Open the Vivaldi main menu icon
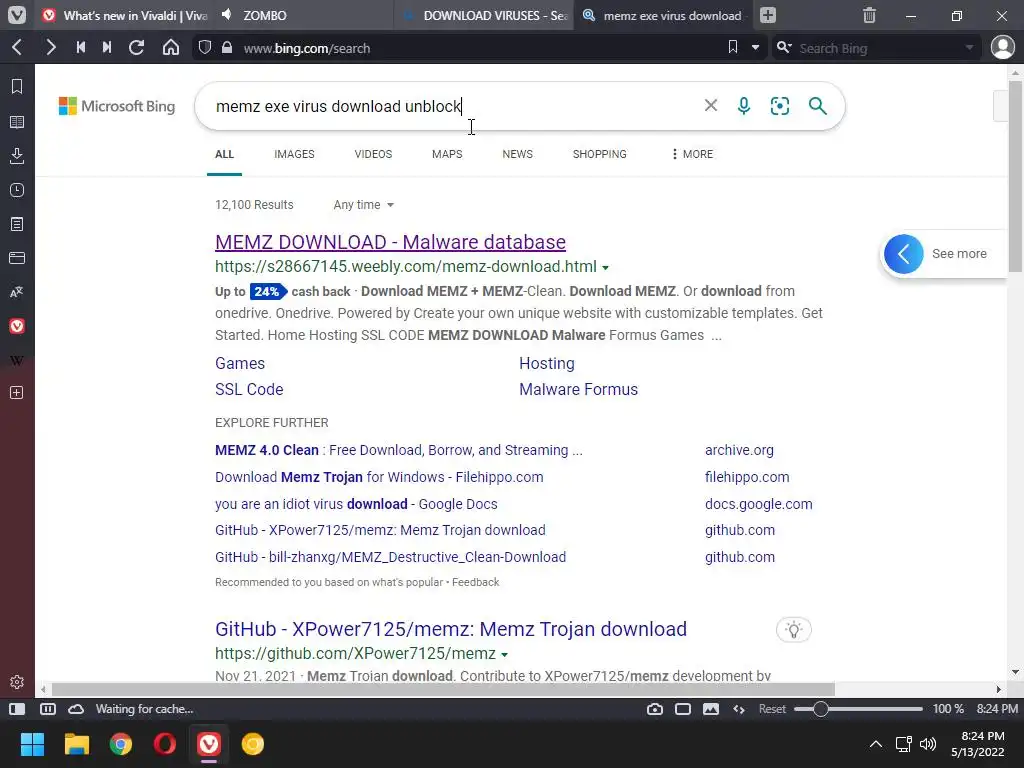Screen dimensions: 1024x768 tap(17, 15)
